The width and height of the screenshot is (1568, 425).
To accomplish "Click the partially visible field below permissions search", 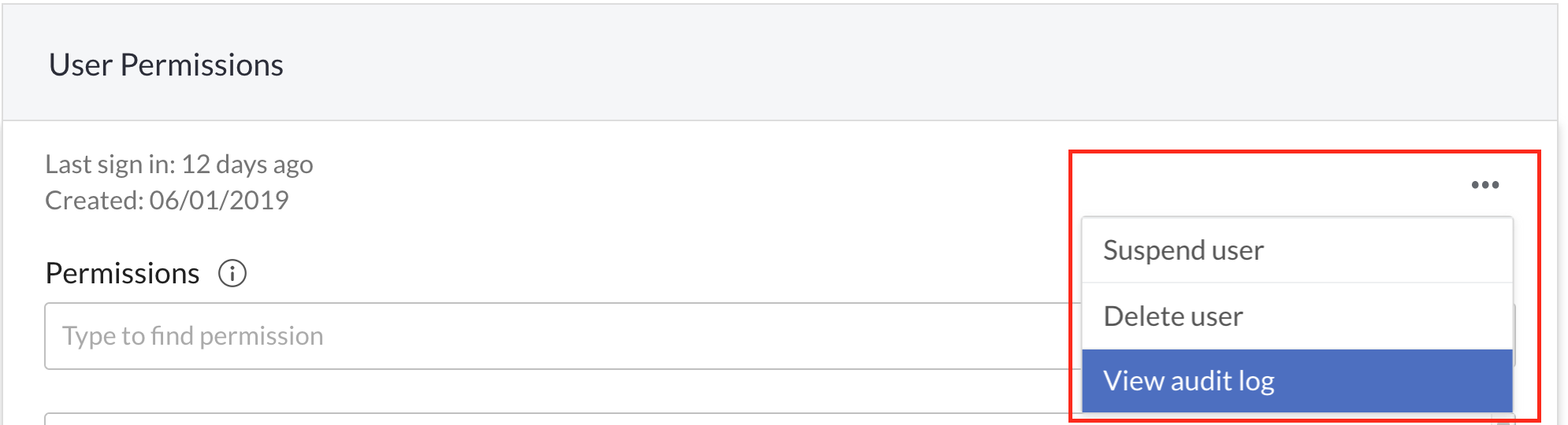I will pos(563,419).
